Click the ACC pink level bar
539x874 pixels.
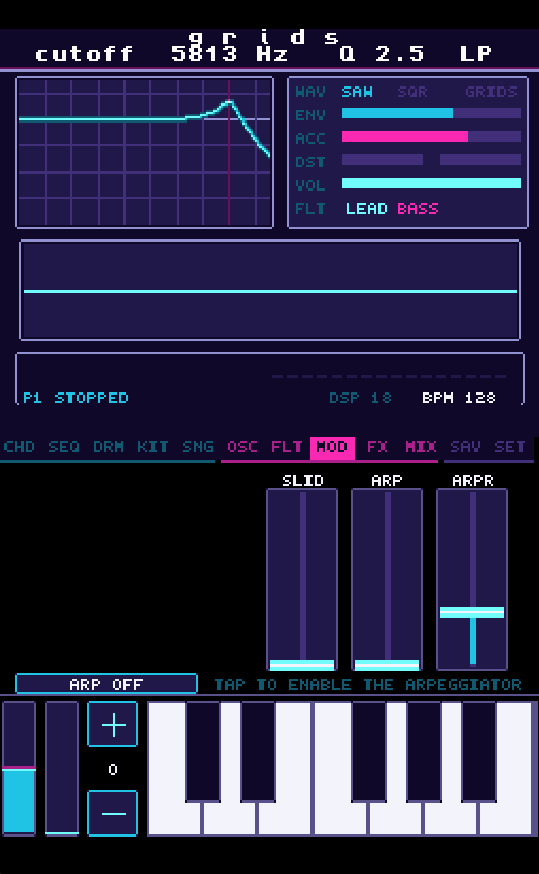point(405,137)
